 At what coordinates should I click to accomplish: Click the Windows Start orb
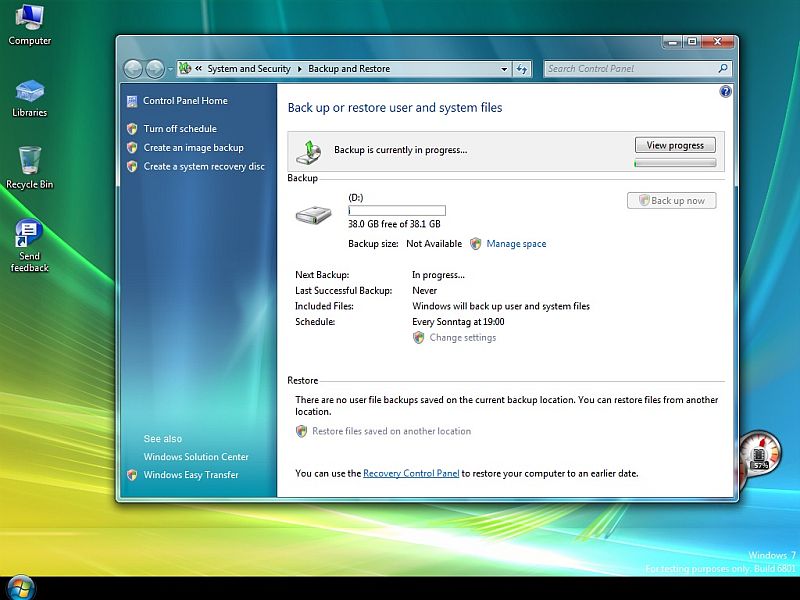click(x=21, y=587)
